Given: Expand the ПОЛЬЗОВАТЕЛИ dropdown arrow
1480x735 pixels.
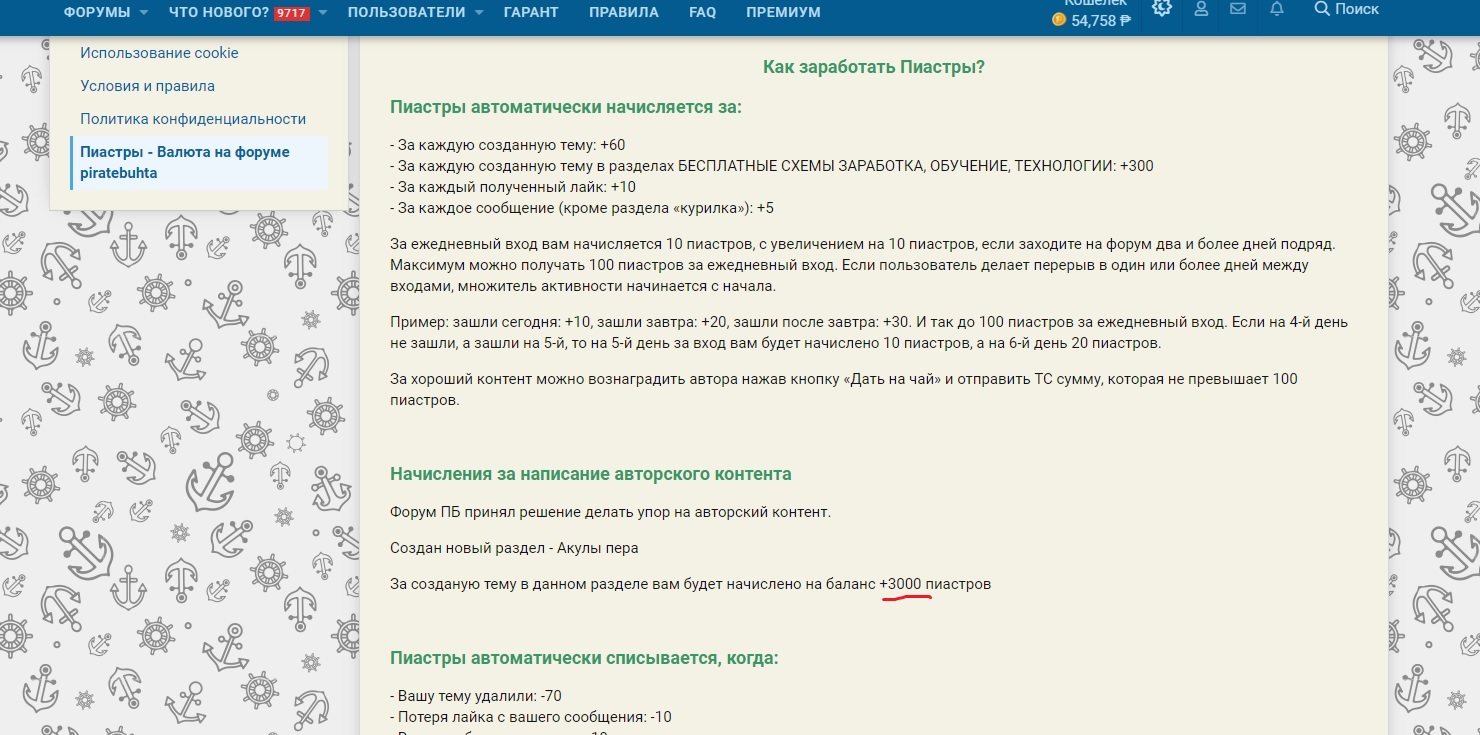Looking at the screenshot, I should point(479,13).
